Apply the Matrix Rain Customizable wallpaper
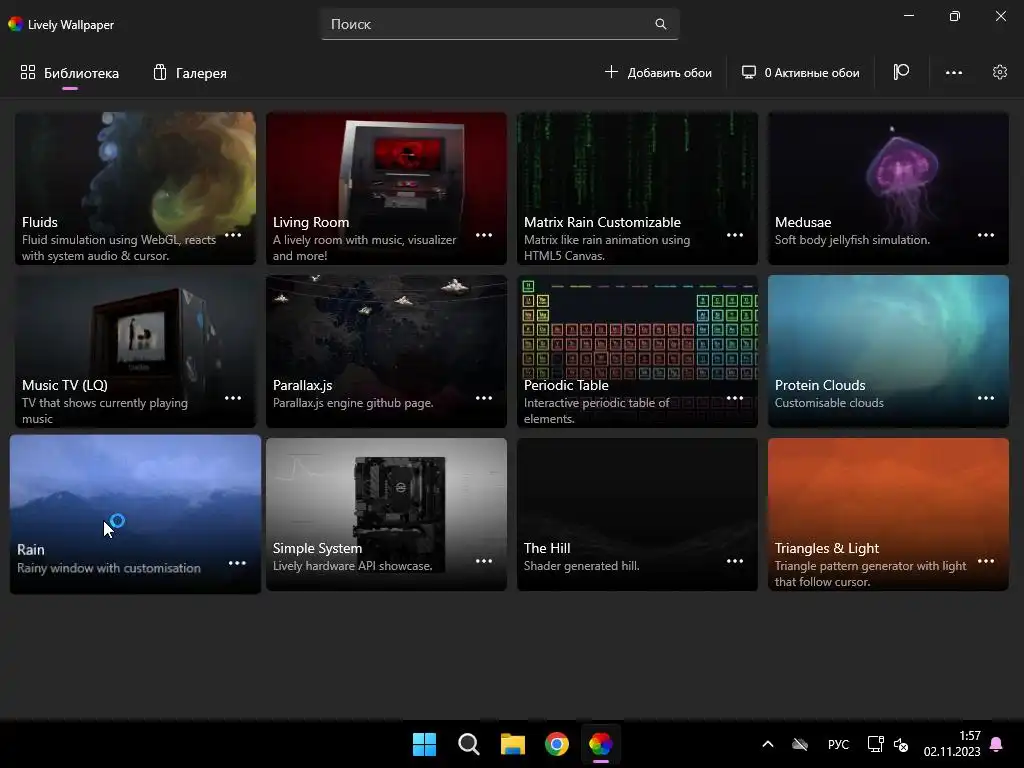The width and height of the screenshot is (1024, 768). tap(637, 188)
